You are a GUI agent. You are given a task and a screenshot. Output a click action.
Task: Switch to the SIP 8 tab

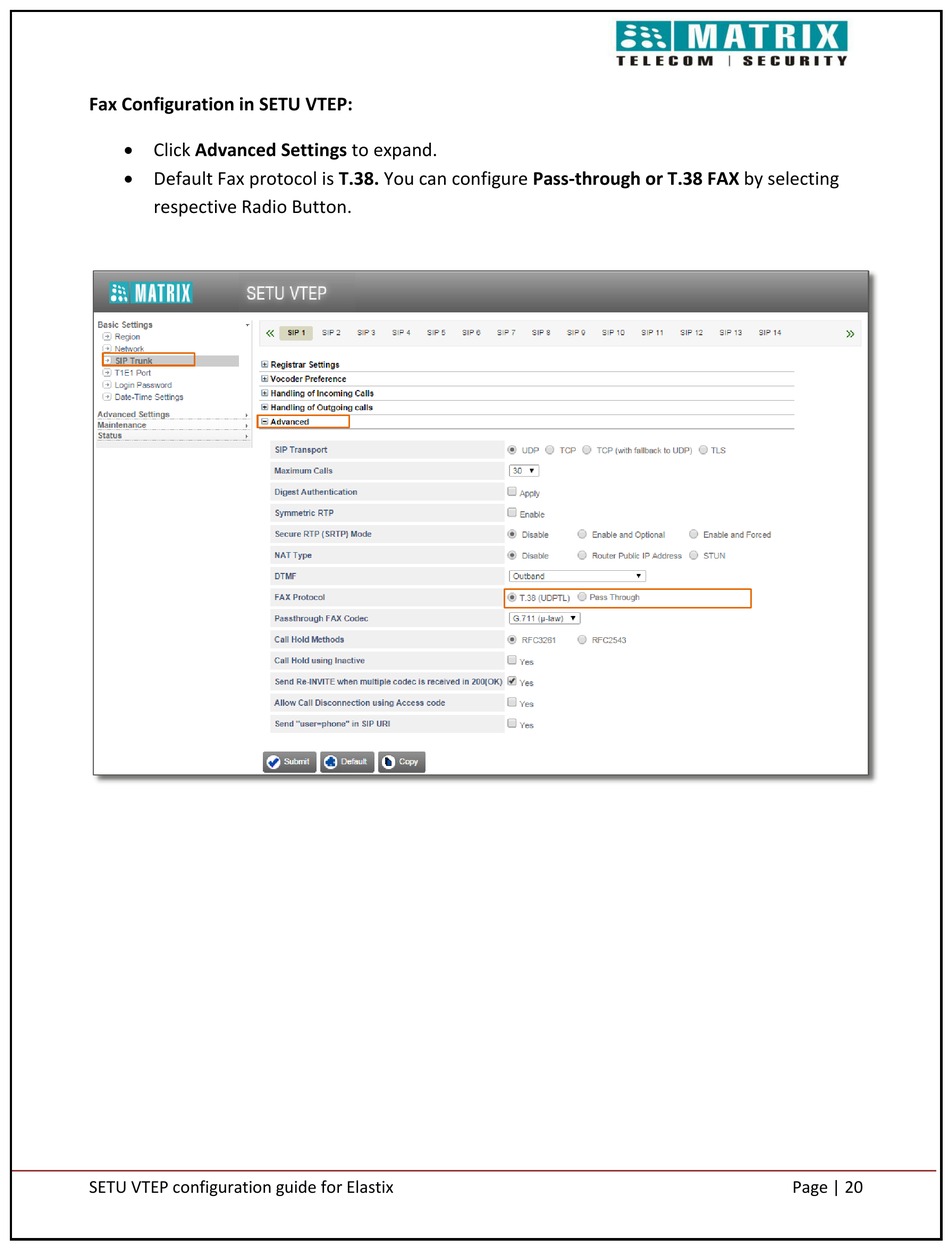(x=541, y=333)
